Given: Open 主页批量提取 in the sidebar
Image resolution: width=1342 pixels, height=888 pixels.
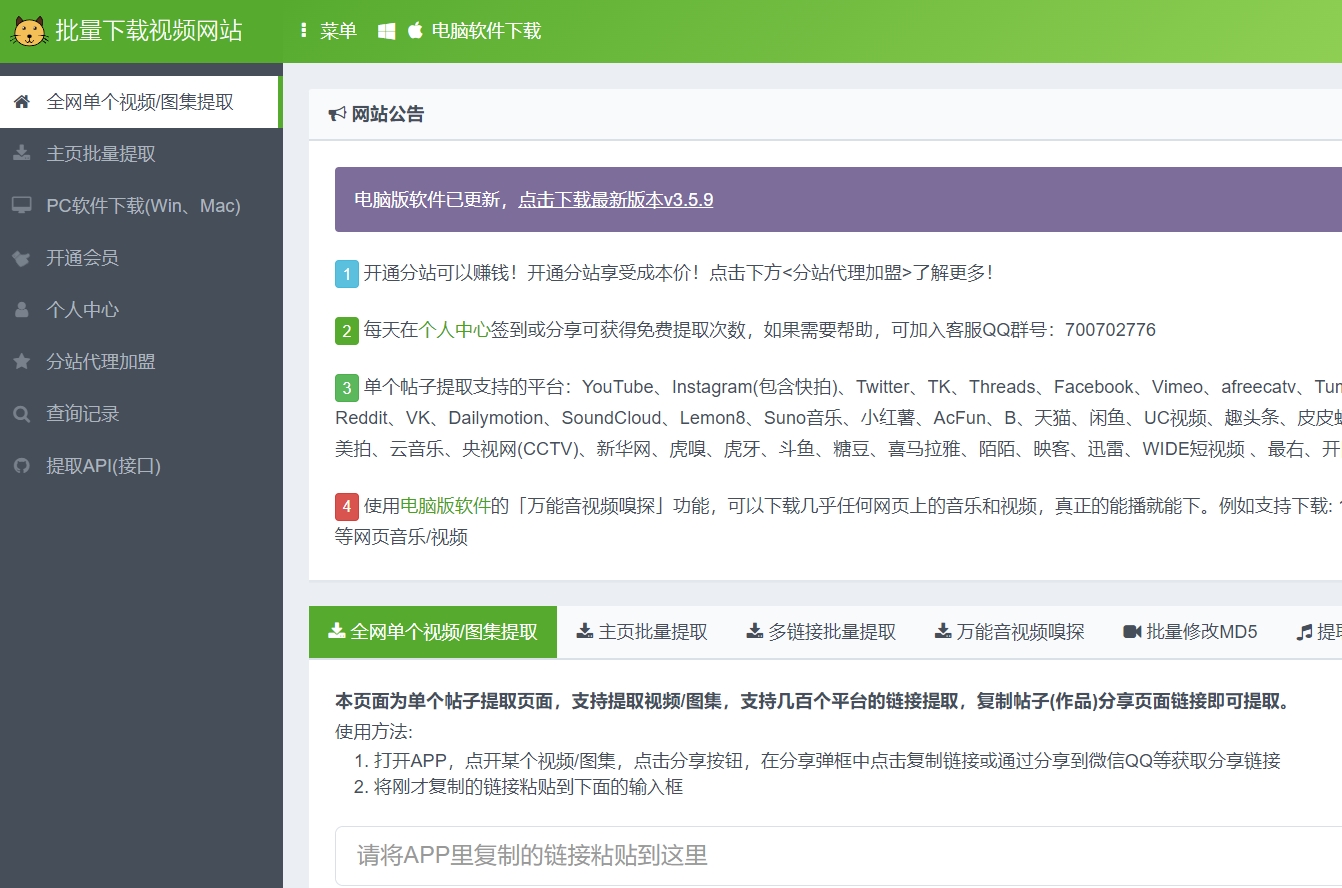Looking at the screenshot, I should click(141, 154).
